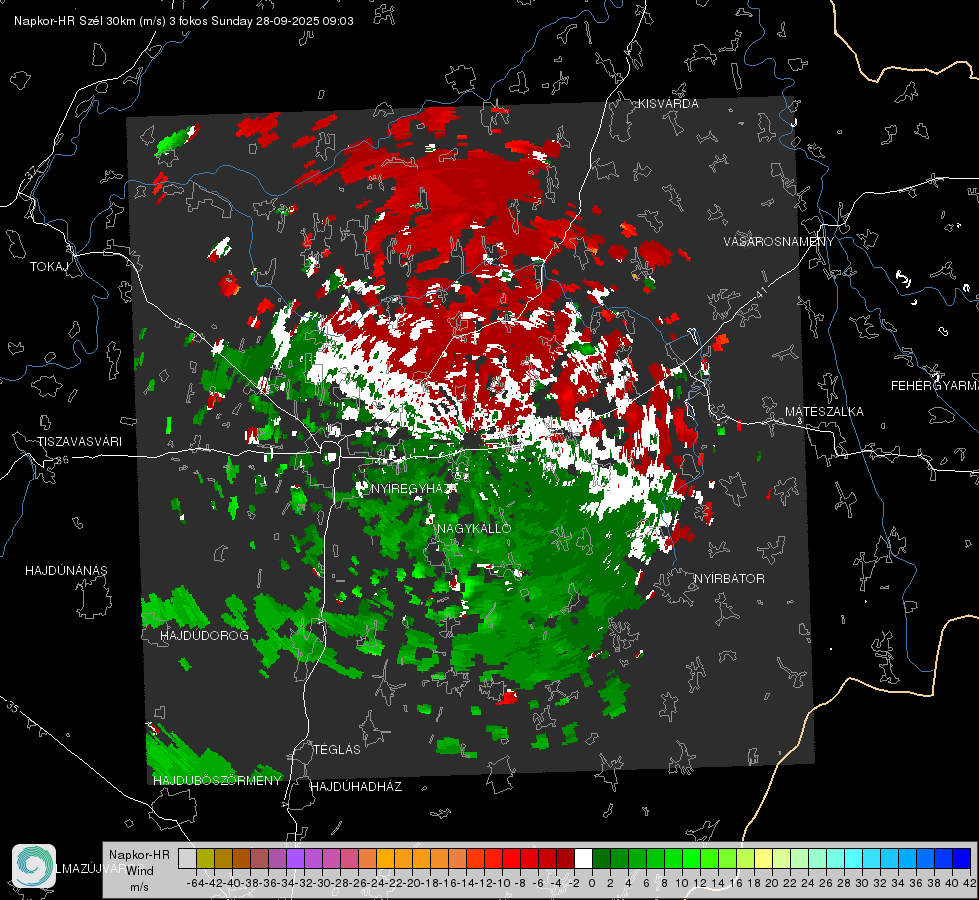
Task: Click the '-64' legend value
Action: click(x=196, y=883)
